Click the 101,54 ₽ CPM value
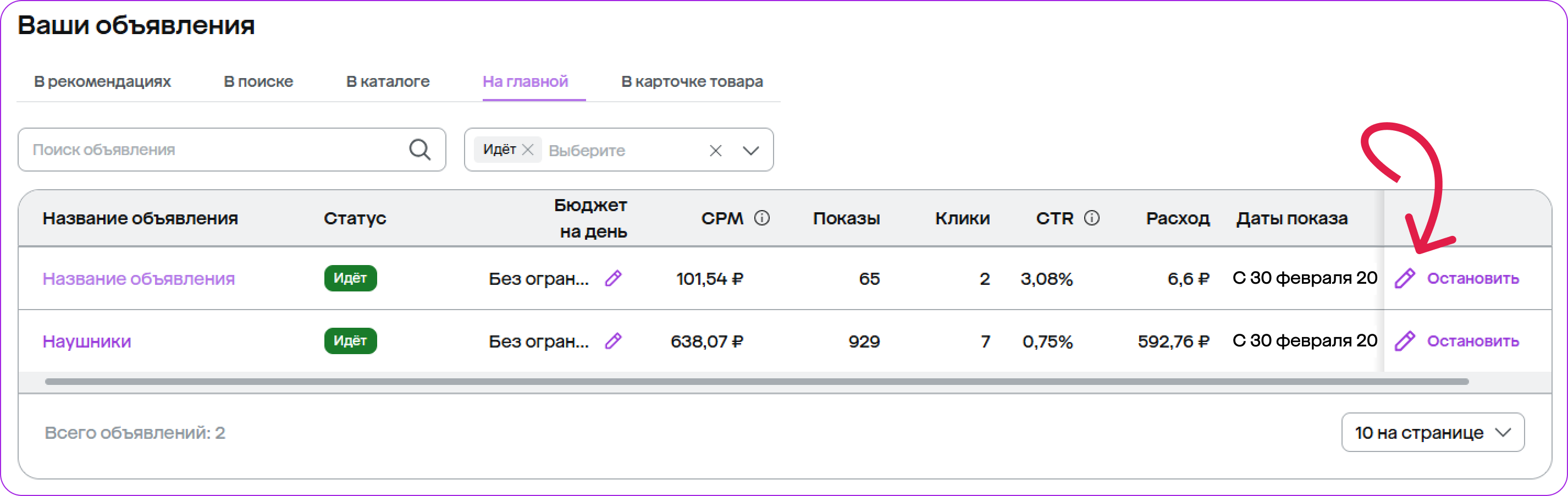The height and width of the screenshot is (496, 1568). [710, 279]
